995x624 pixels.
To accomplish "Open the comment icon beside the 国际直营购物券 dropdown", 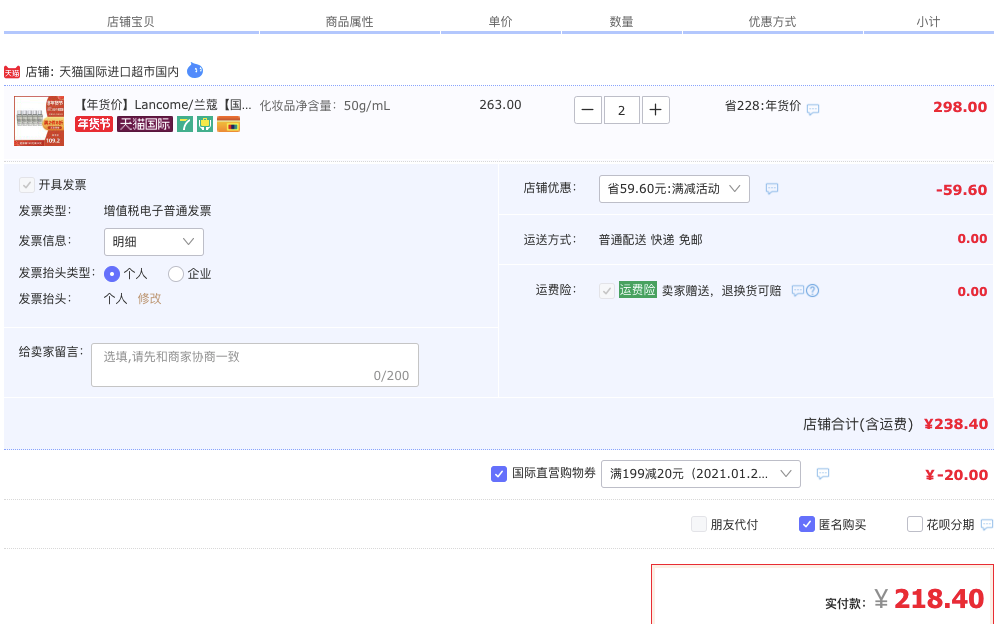I will (x=823, y=474).
